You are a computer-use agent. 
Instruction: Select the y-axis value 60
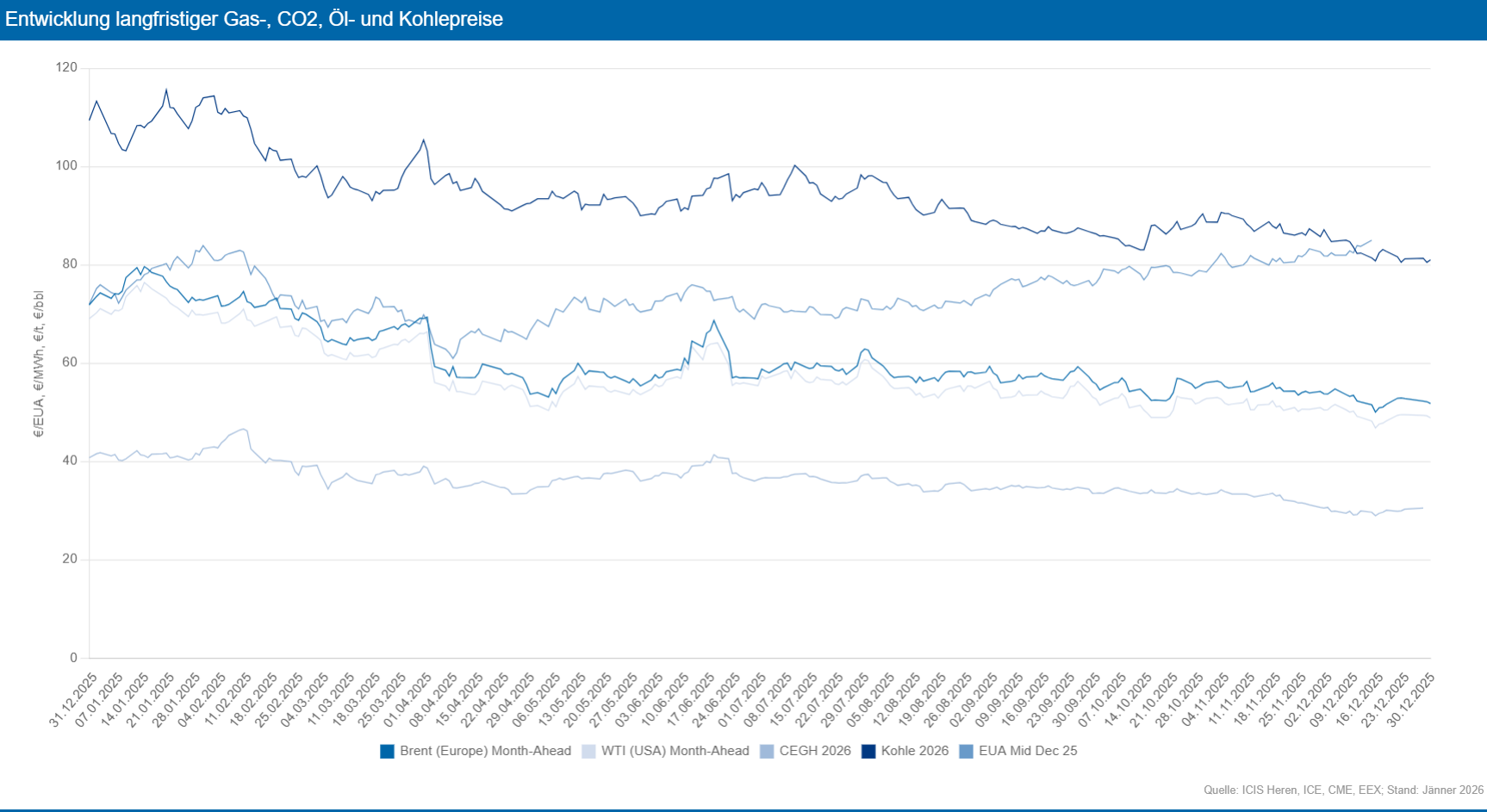[70, 363]
